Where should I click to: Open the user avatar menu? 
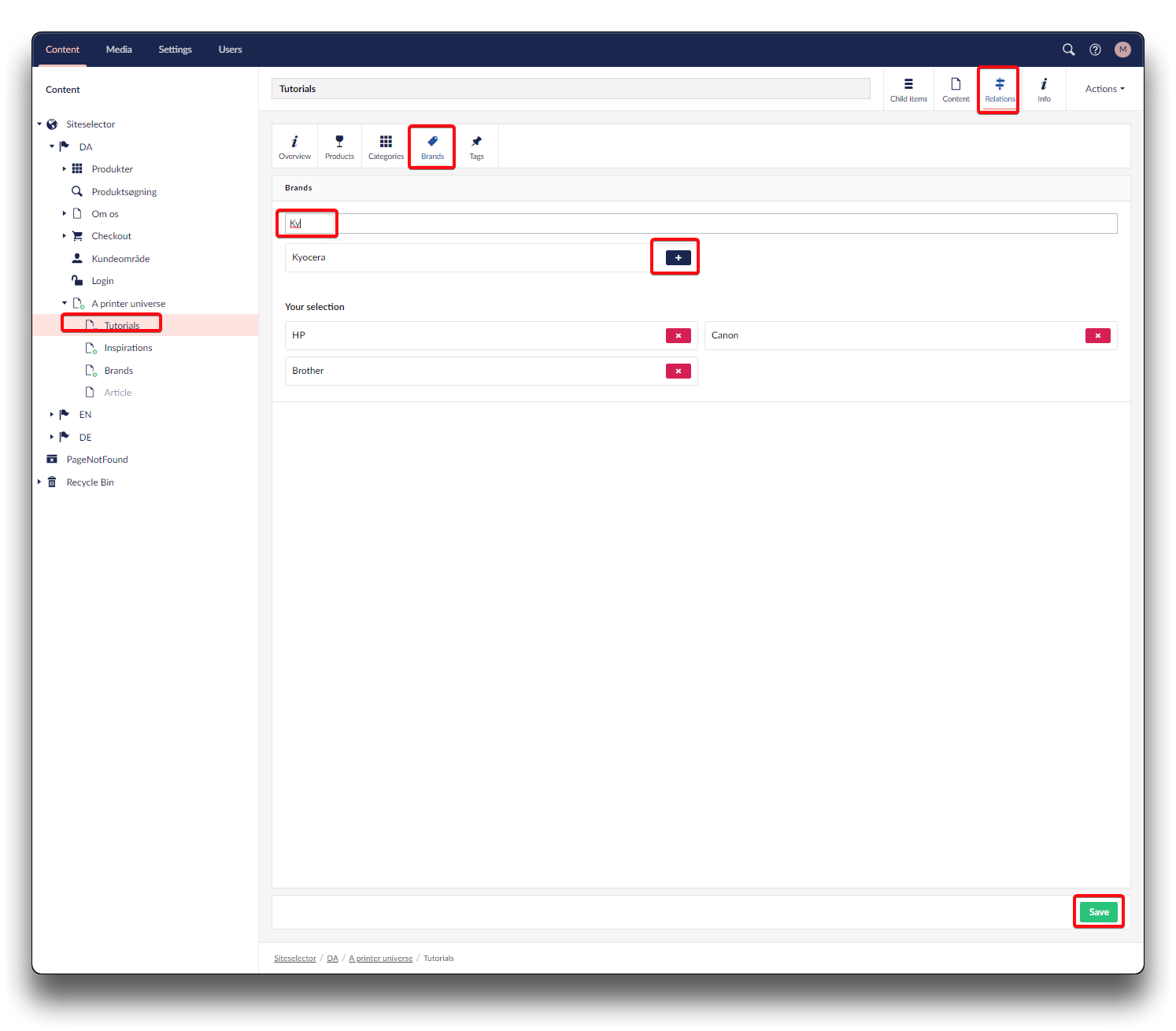pos(1122,50)
